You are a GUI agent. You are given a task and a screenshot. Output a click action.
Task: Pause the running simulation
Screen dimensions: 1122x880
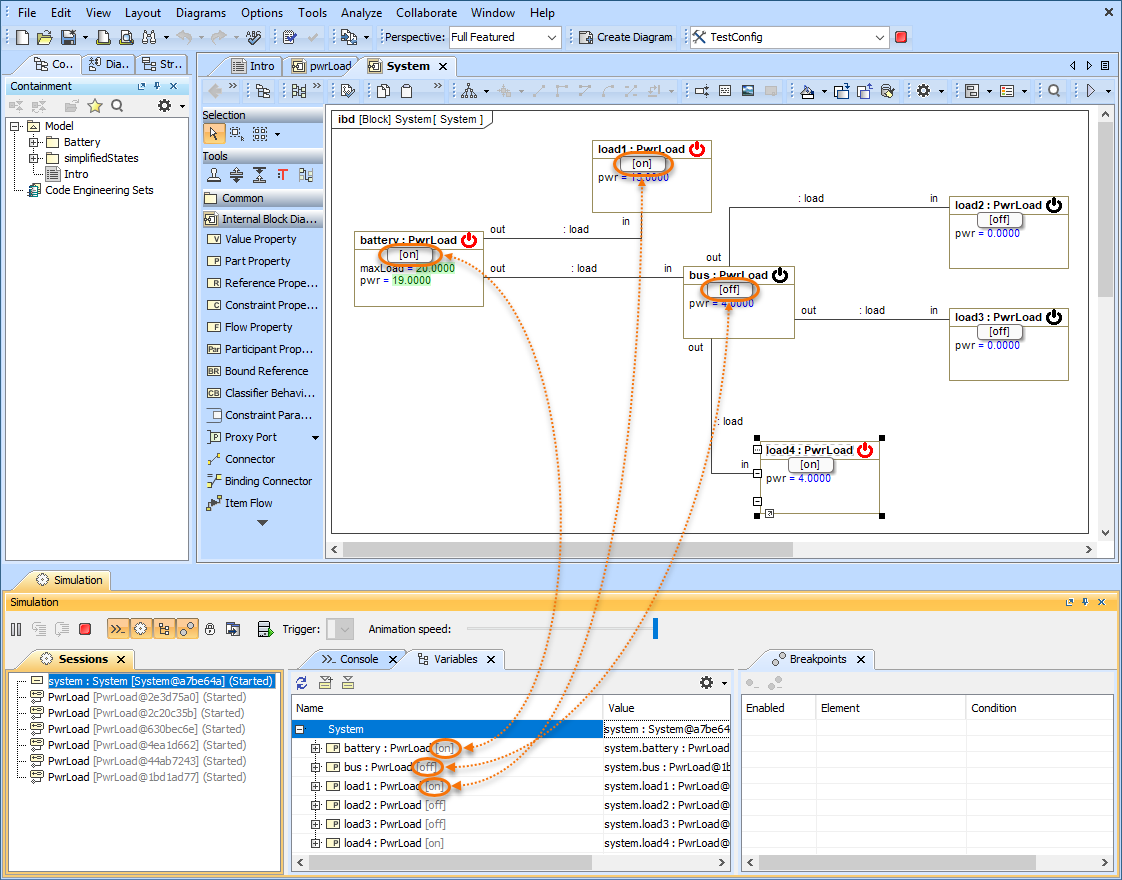pyautogui.click(x=16, y=629)
